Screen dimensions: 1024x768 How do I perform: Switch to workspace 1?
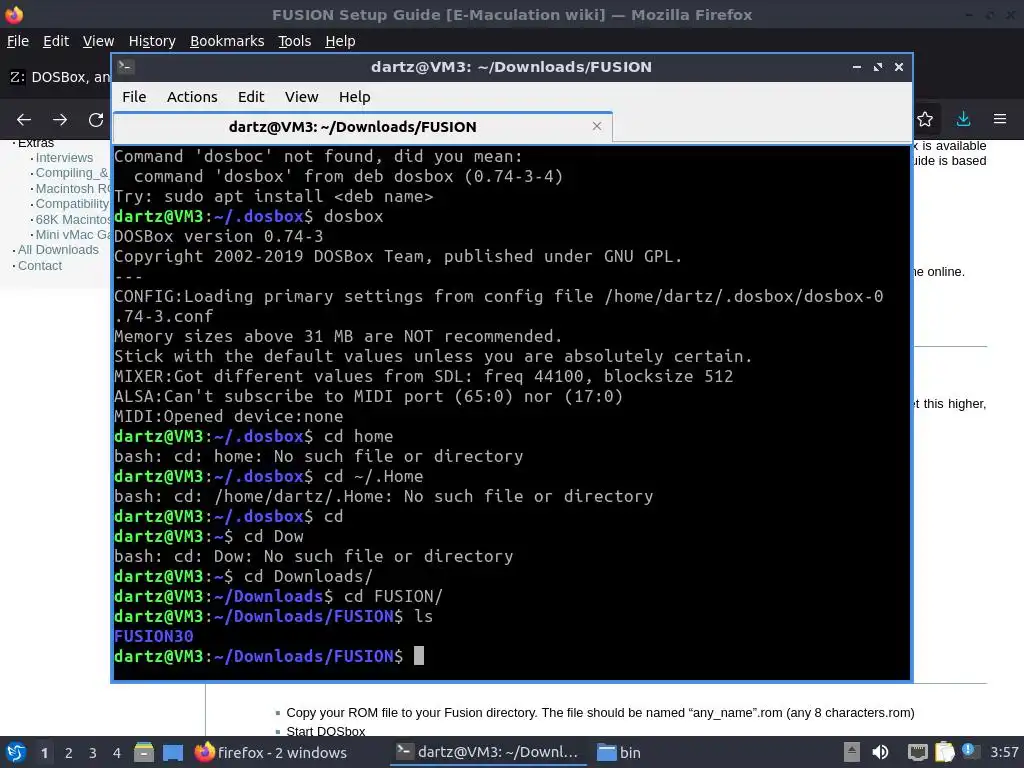tap(44, 753)
